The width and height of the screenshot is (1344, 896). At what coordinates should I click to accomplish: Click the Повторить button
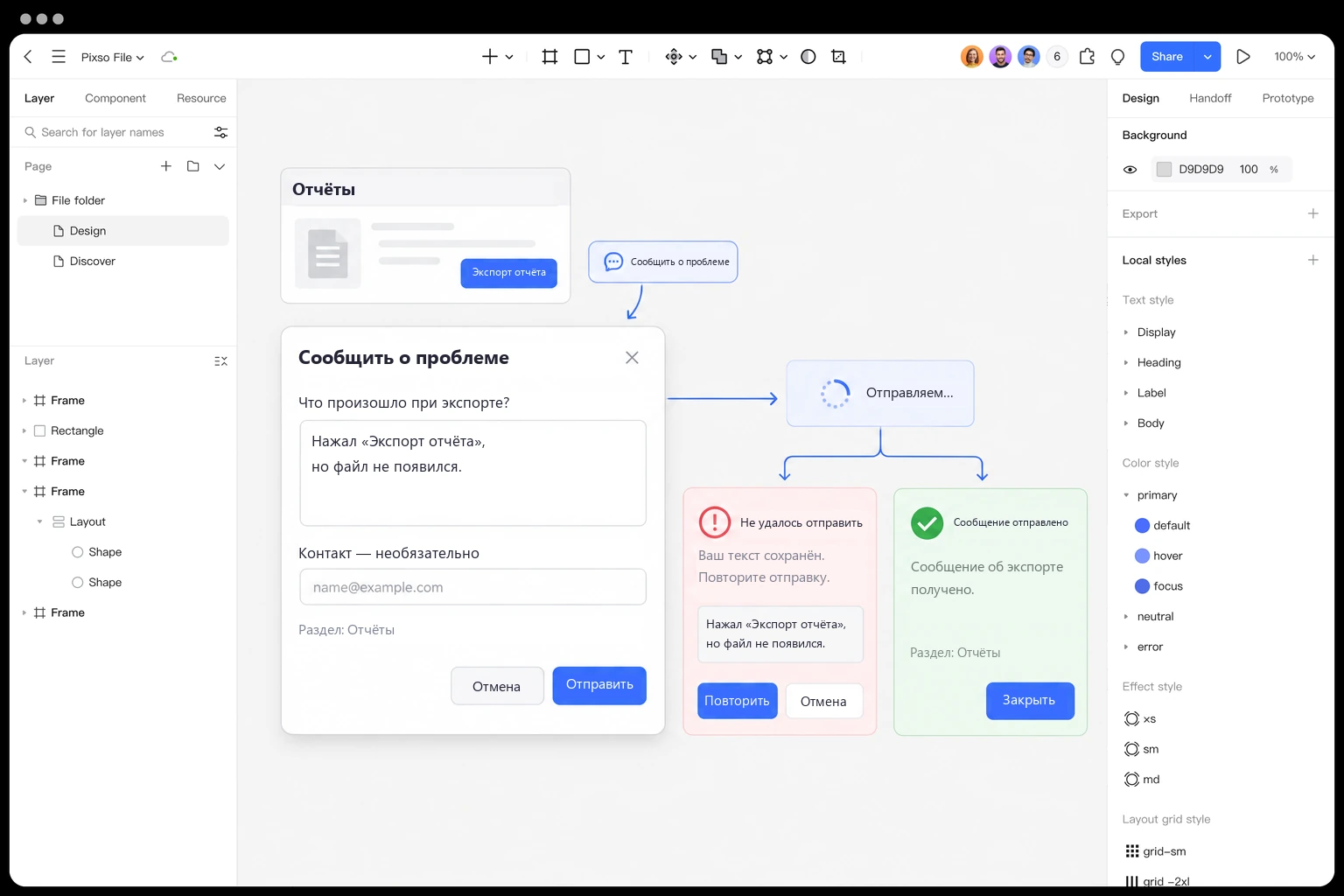pyautogui.click(x=737, y=701)
